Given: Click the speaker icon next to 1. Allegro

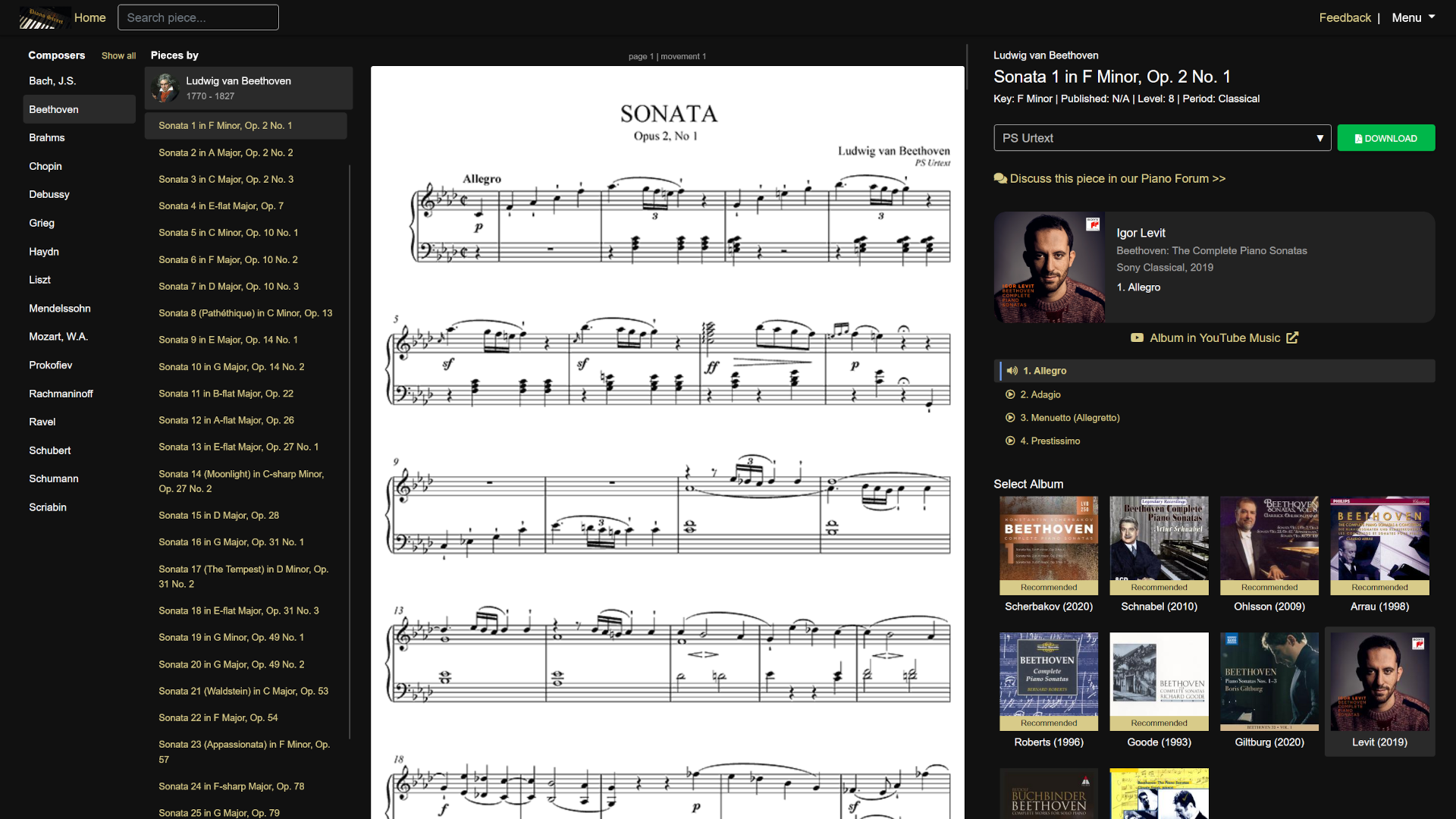Looking at the screenshot, I should 1013,371.
